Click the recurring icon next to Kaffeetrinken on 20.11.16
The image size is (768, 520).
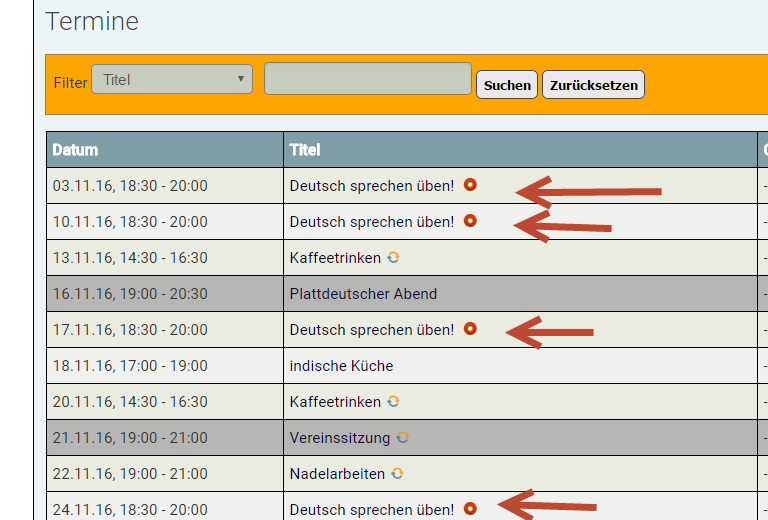pos(393,401)
